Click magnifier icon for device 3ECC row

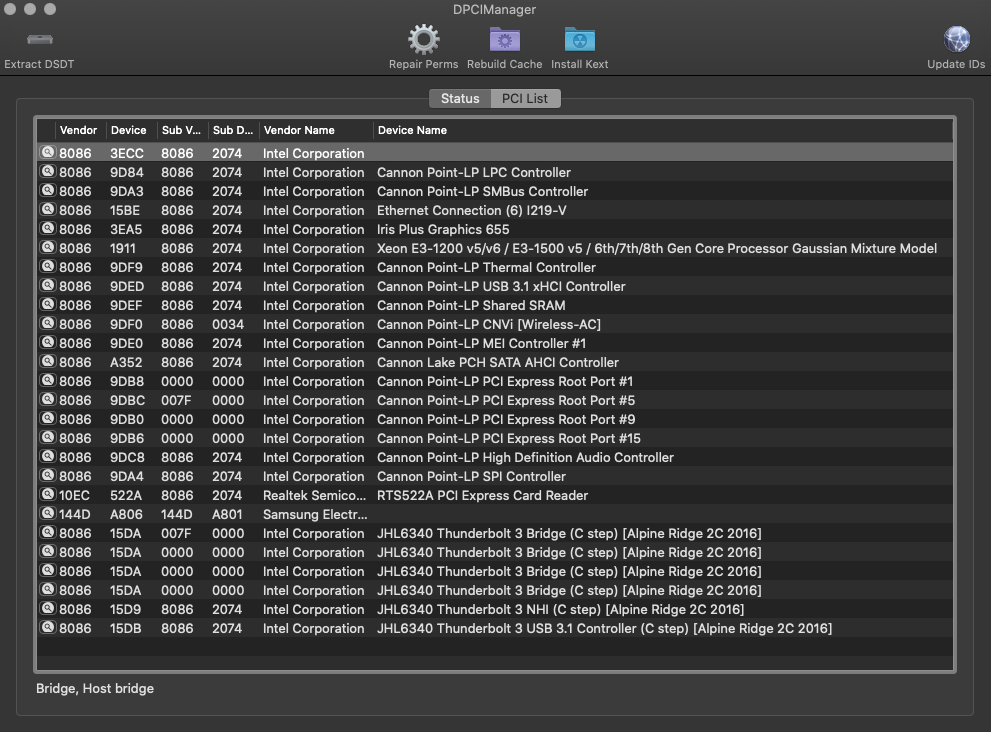click(47, 152)
